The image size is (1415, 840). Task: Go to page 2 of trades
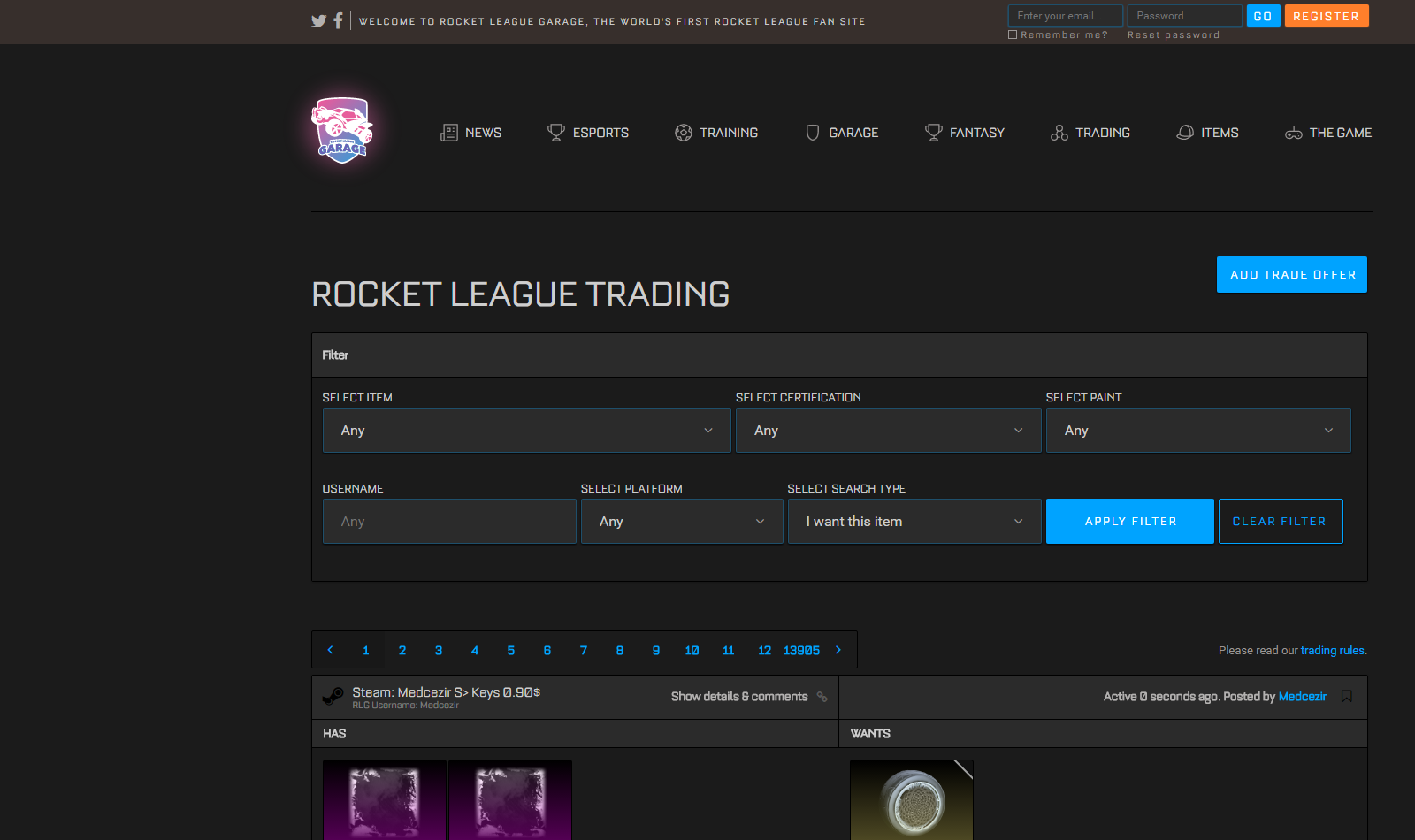(x=402, y=650)
